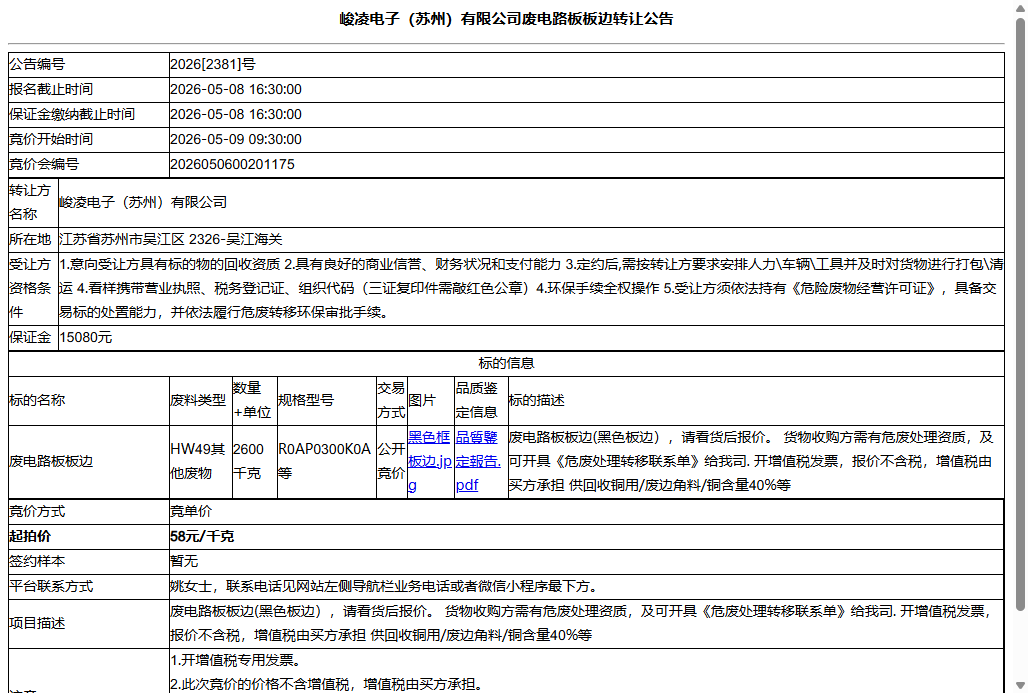
Task: Click the 标的描述 column header
Action: click(537, 401)
